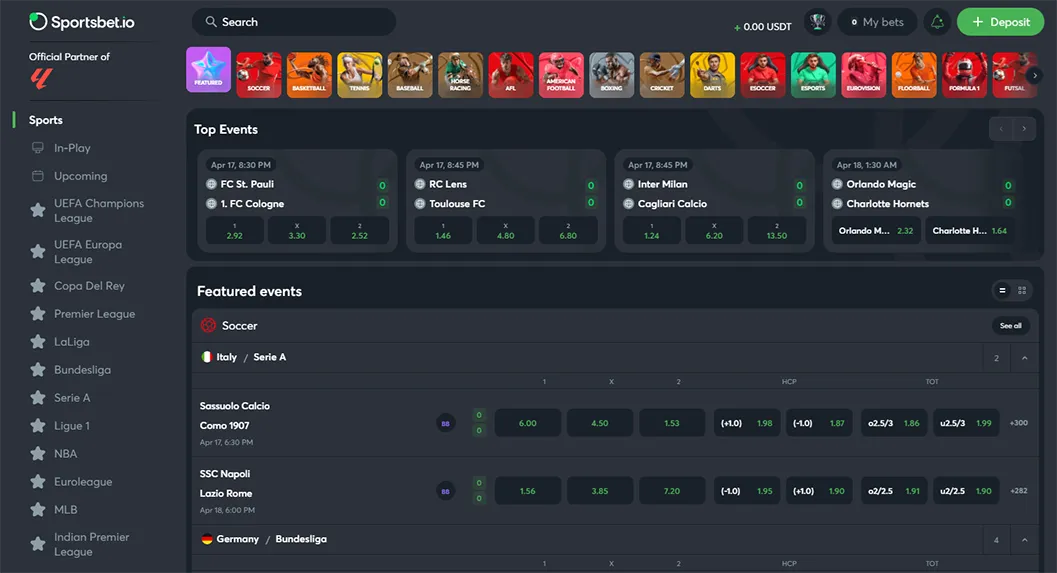Select 2.92 odds for FC St. Pauli
Viewport: 1057px width, 573px height.
point(235,231)
